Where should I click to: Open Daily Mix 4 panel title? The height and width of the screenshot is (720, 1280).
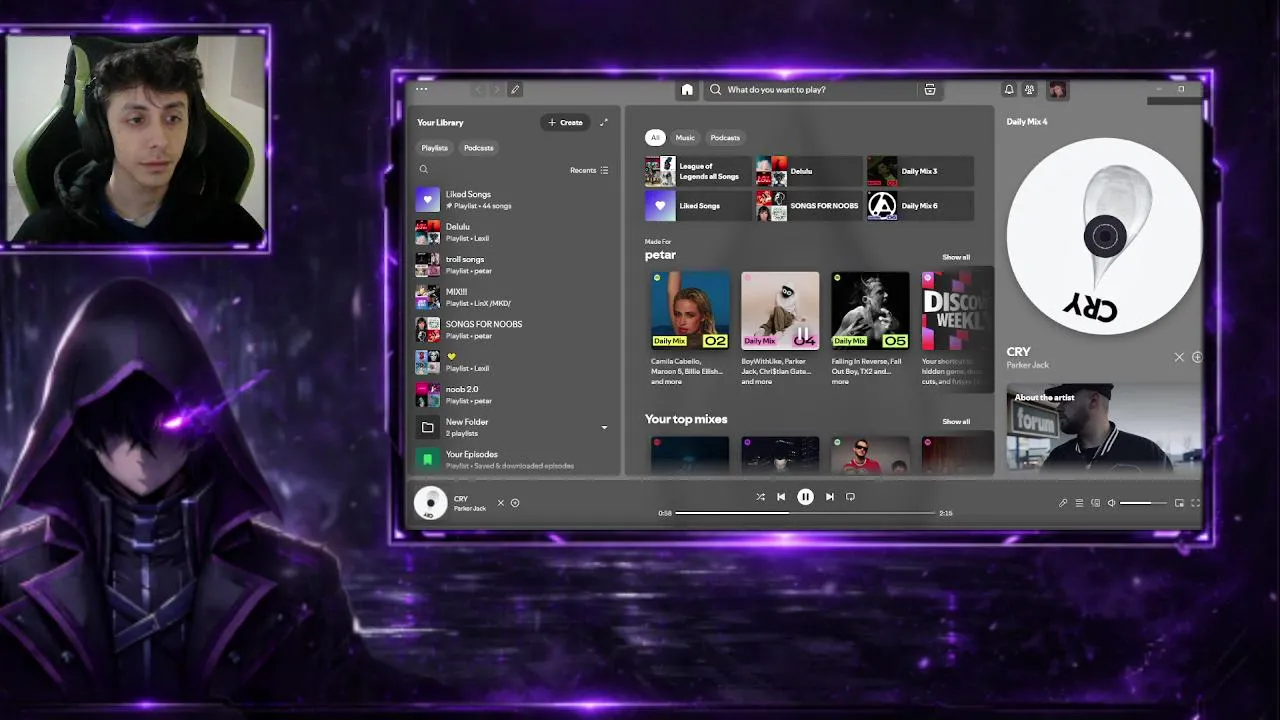(x=1027, y=122)
